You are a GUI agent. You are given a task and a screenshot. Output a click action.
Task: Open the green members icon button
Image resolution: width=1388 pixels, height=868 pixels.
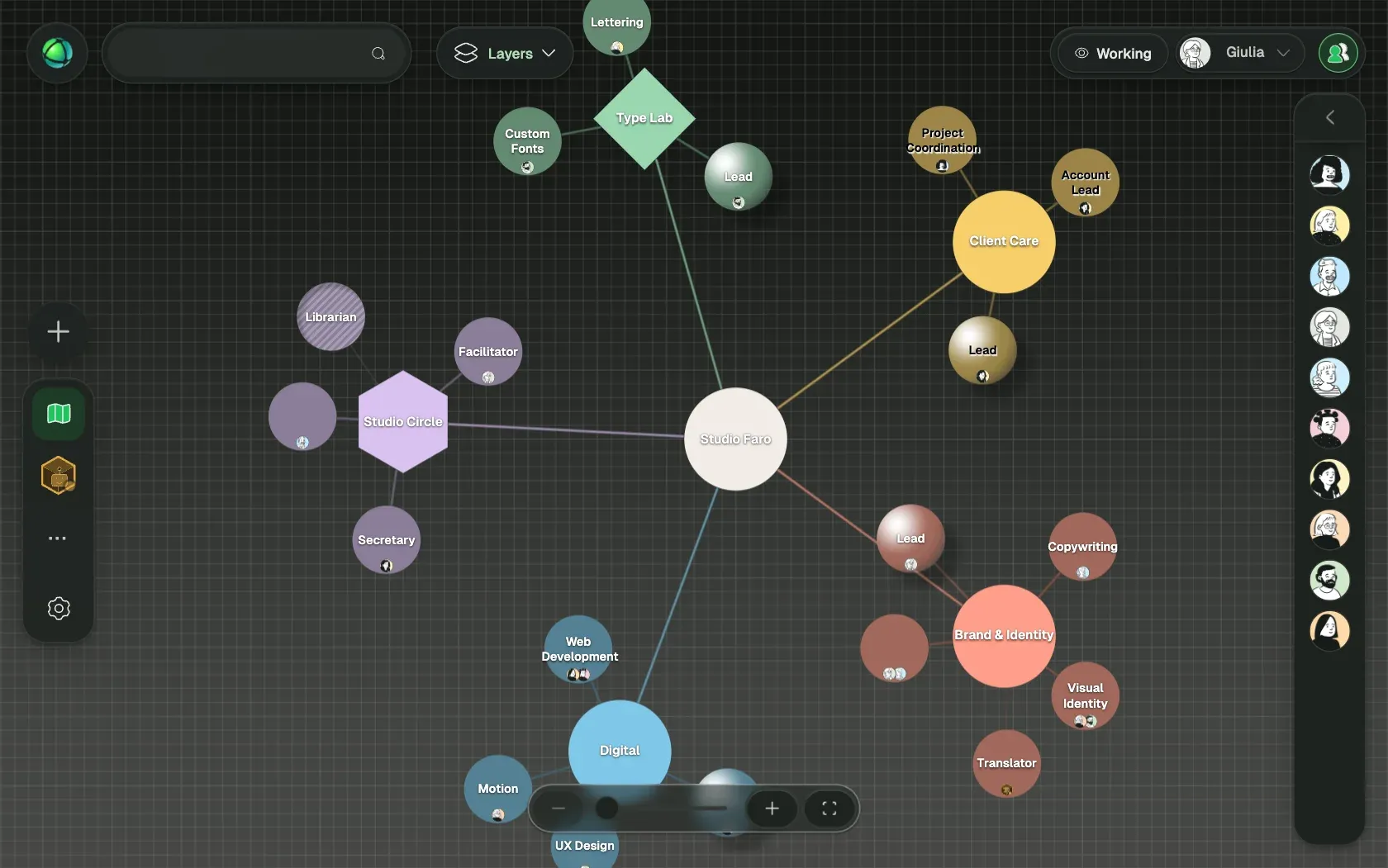[1338, 53]
